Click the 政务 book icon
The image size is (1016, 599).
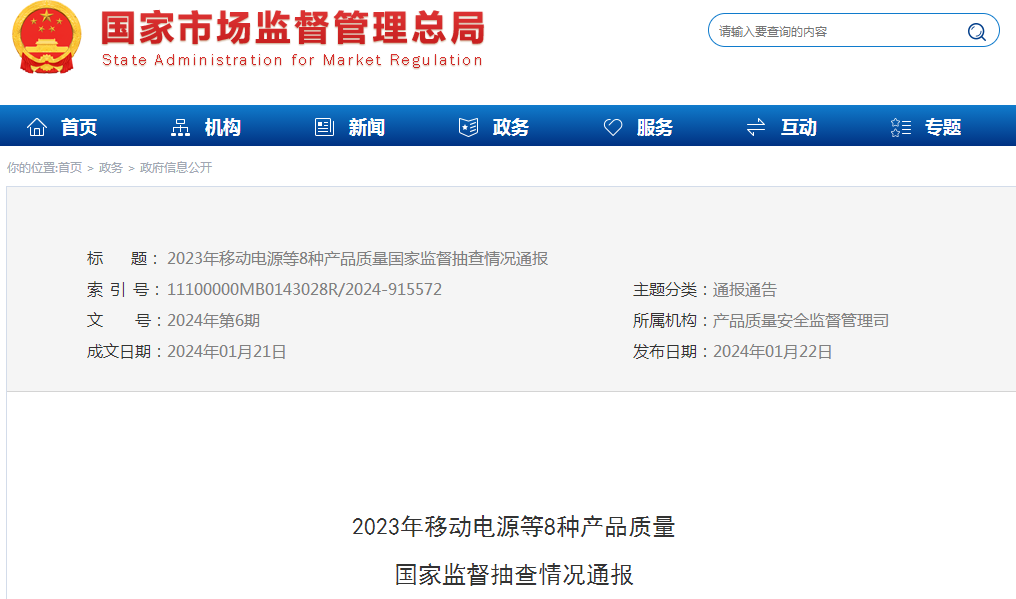click(467, 126)
